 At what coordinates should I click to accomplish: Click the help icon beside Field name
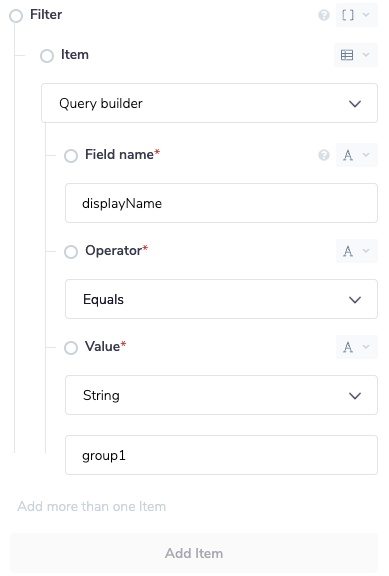click(324, 155)
